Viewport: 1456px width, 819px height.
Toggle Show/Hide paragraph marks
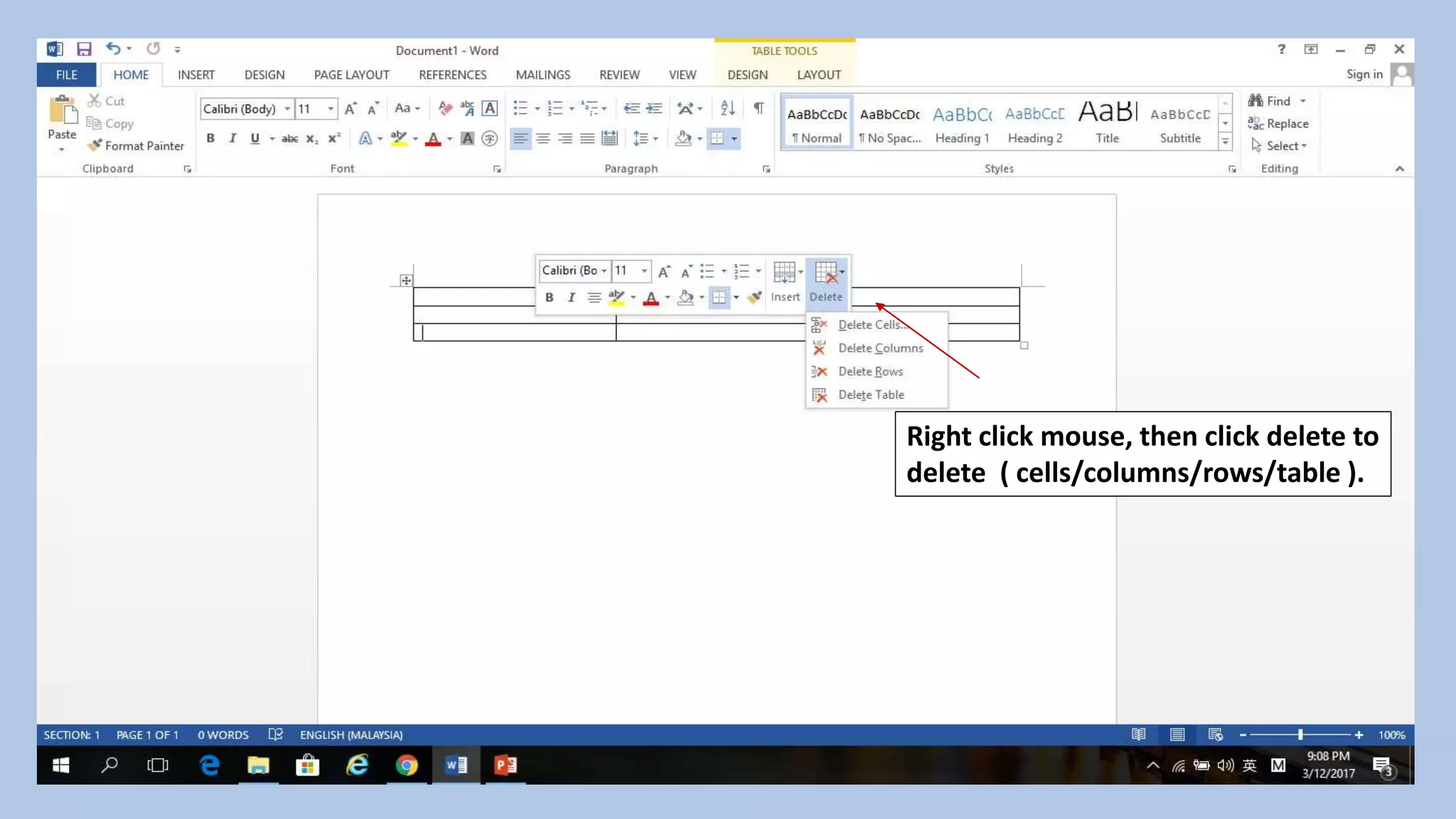759,108
